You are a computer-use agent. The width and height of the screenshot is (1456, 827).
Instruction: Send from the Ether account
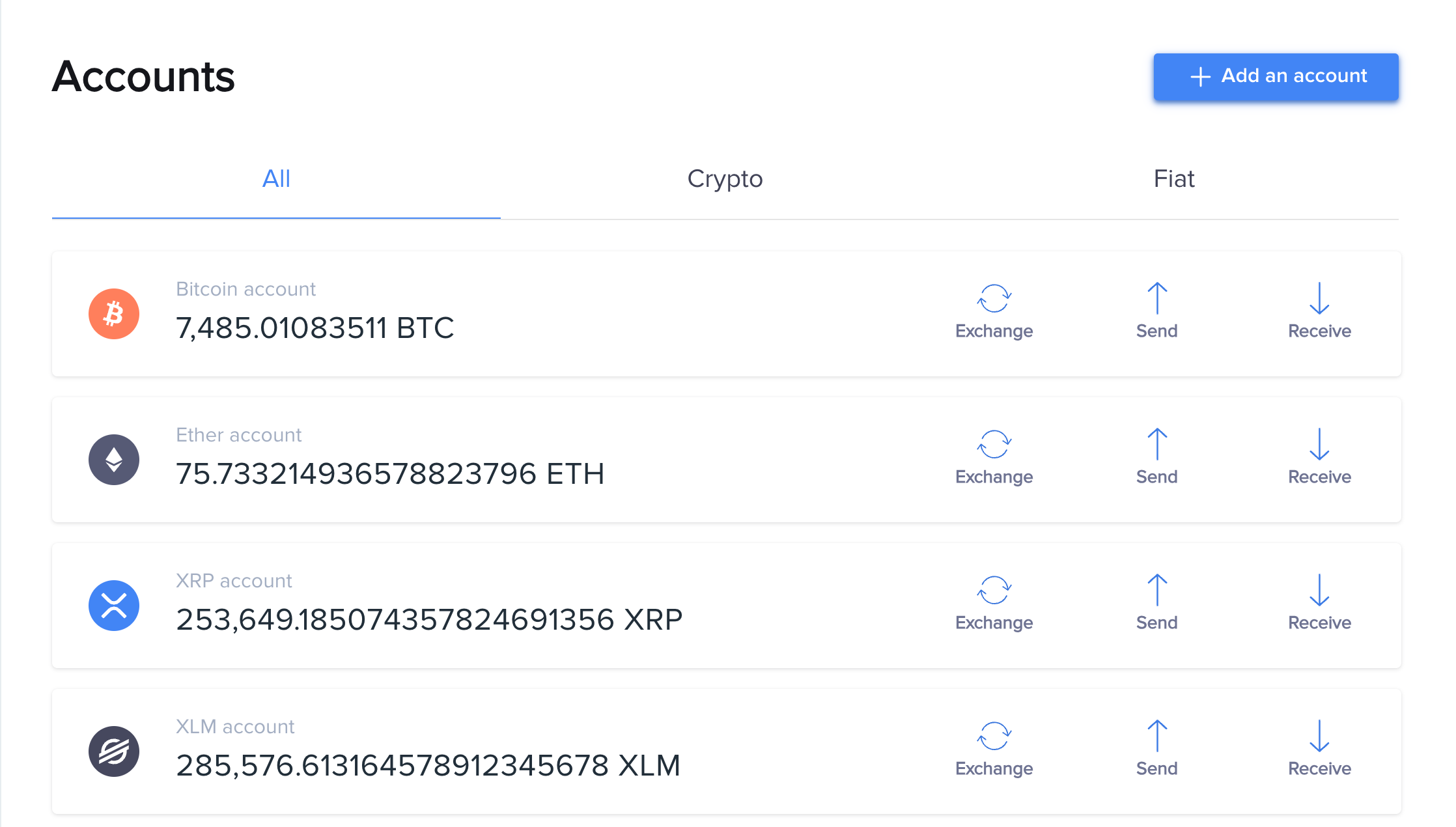pos(1156,457)
